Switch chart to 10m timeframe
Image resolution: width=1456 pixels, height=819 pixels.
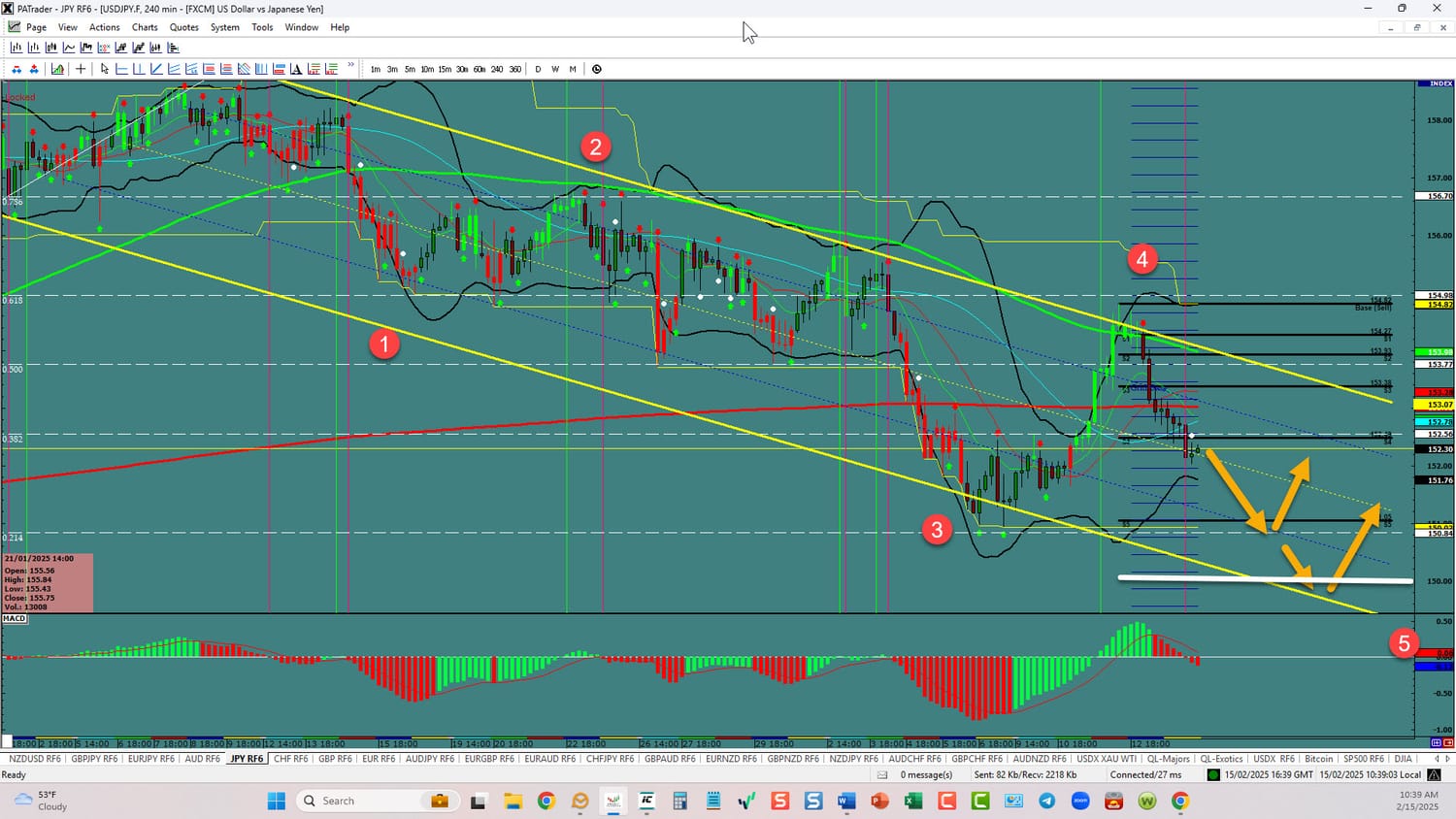(x=427, y=69)
